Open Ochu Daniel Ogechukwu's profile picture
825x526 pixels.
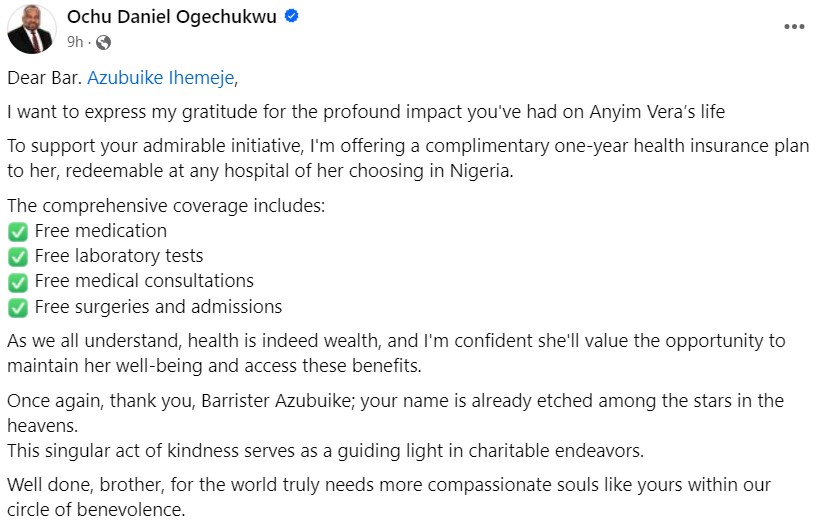pyautogui.click(x=32, y=28)
